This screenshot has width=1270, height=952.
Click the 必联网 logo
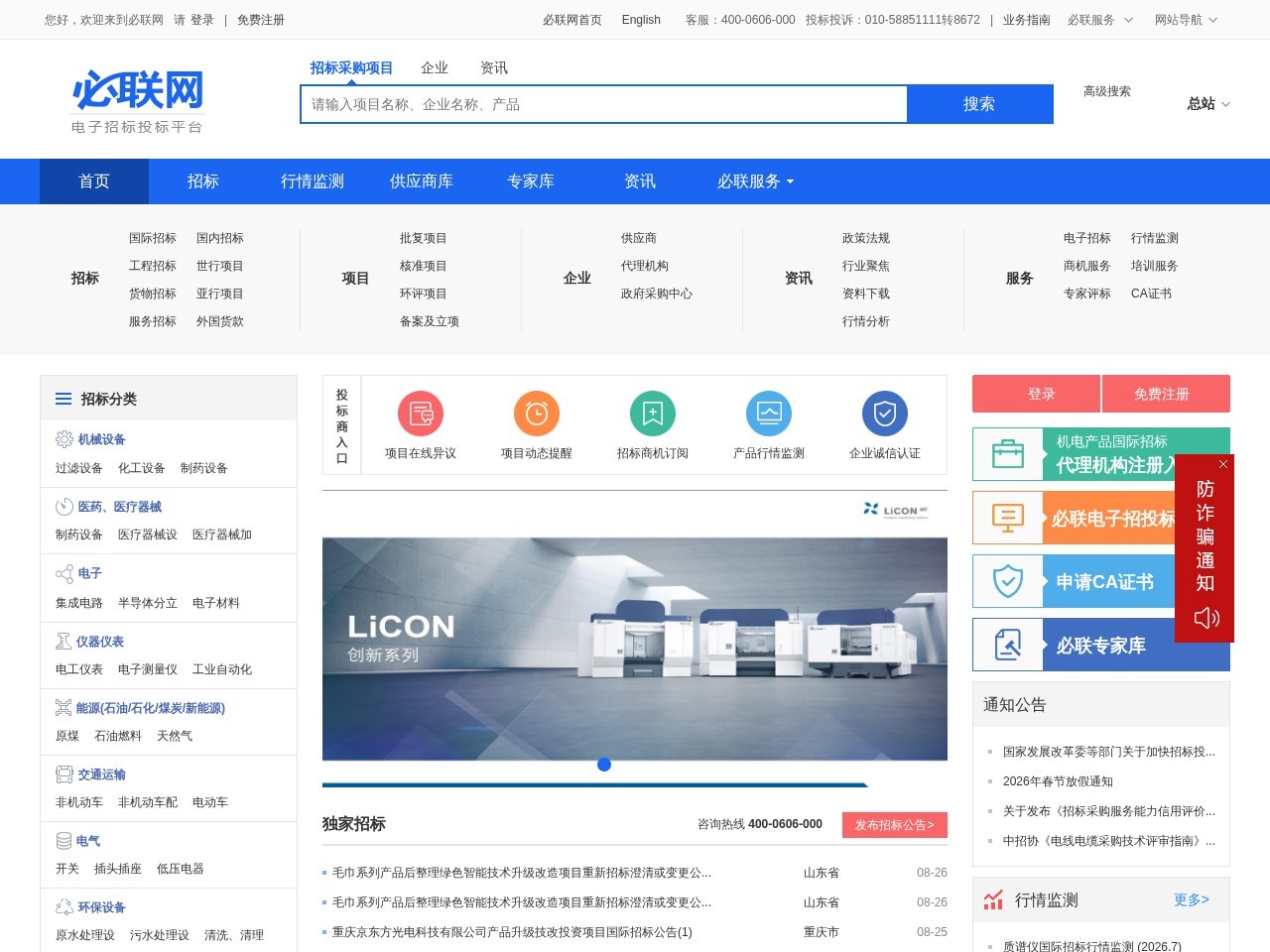point(138,101)
